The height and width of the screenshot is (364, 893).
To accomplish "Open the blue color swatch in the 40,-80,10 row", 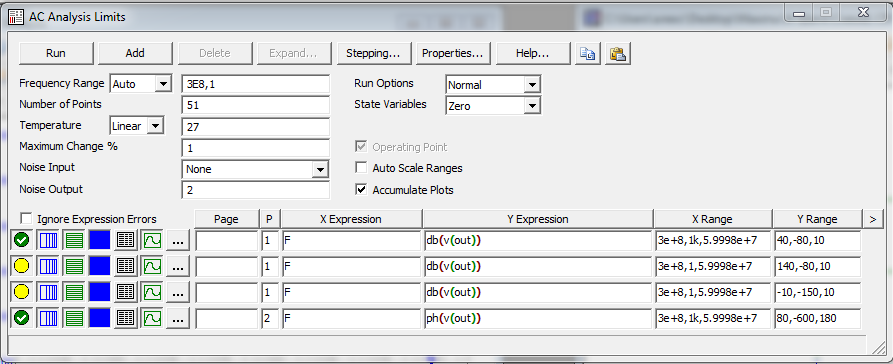I will pos(100,240).
